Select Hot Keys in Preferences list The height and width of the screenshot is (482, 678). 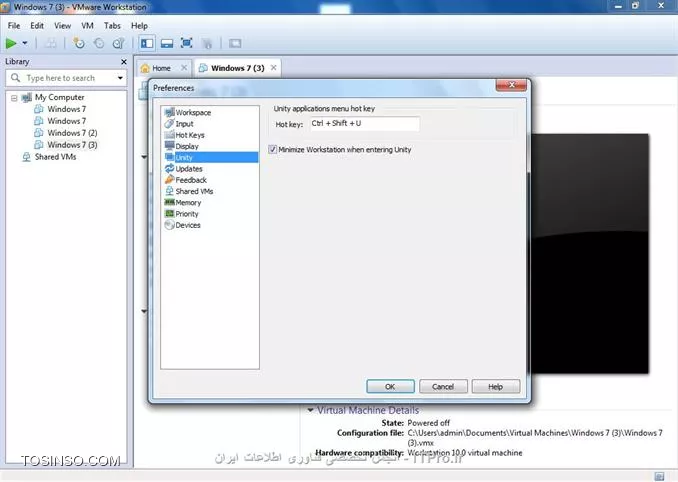[190, 135]
